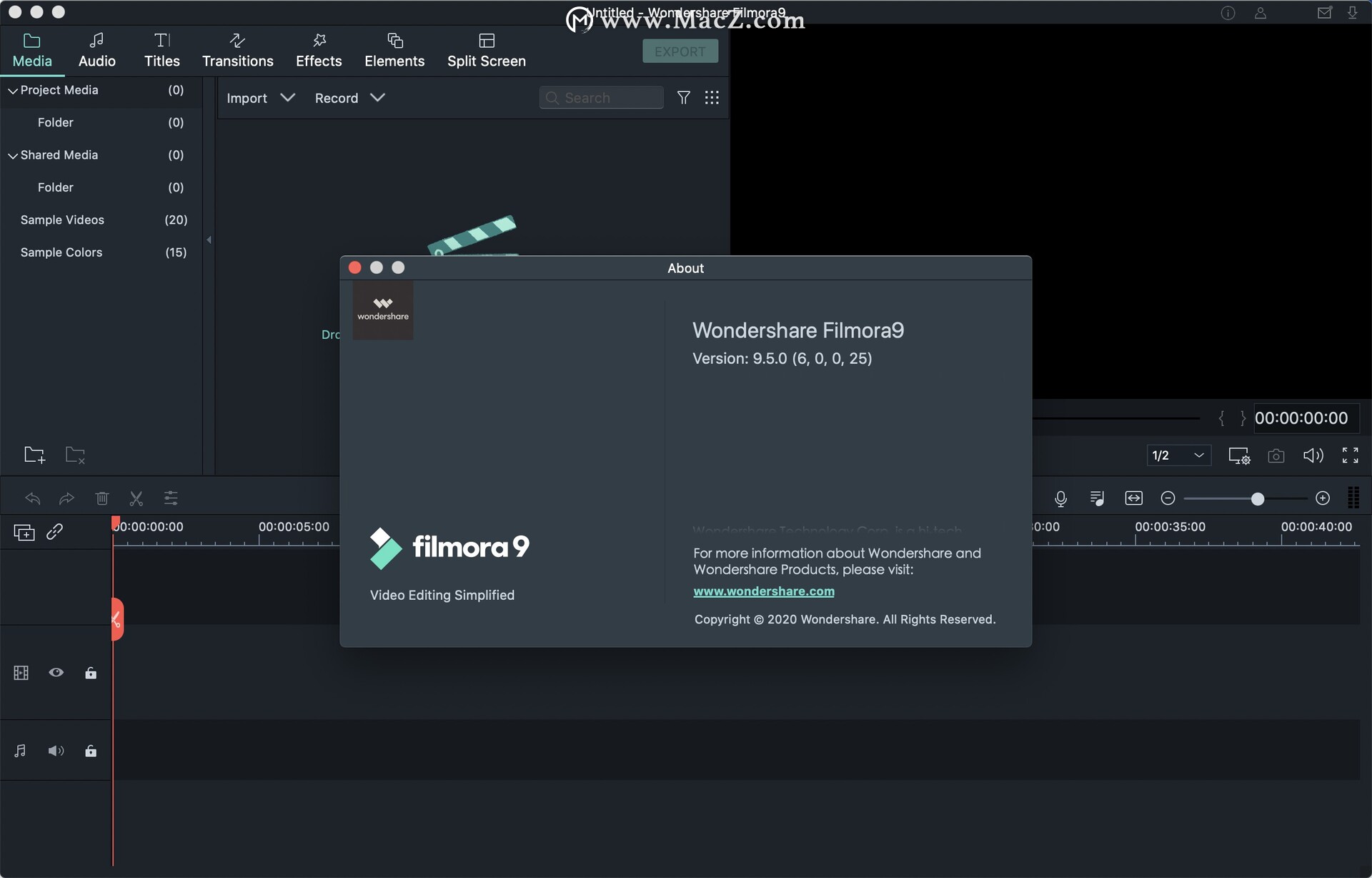Lock the audio track
Image resolution: width=1372 pixels, height=878 pixels.
pos(91,751)
